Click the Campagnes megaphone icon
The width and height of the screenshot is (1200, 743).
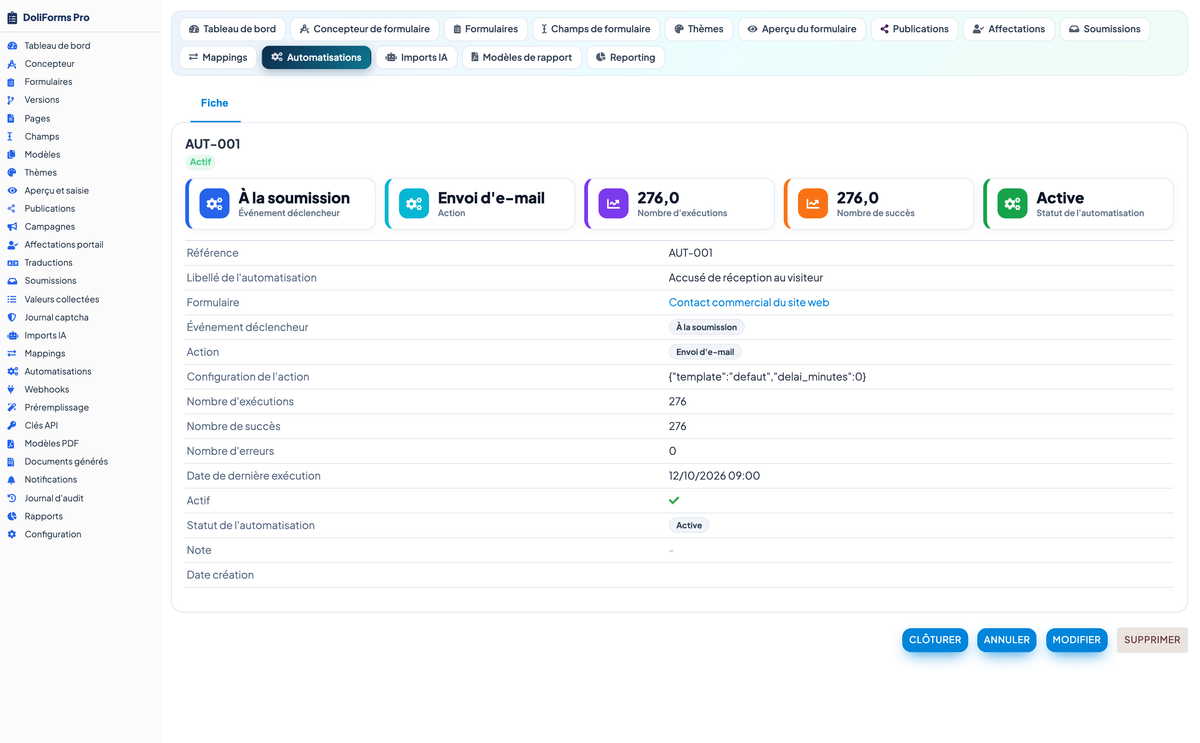click(x=12, y=227)
